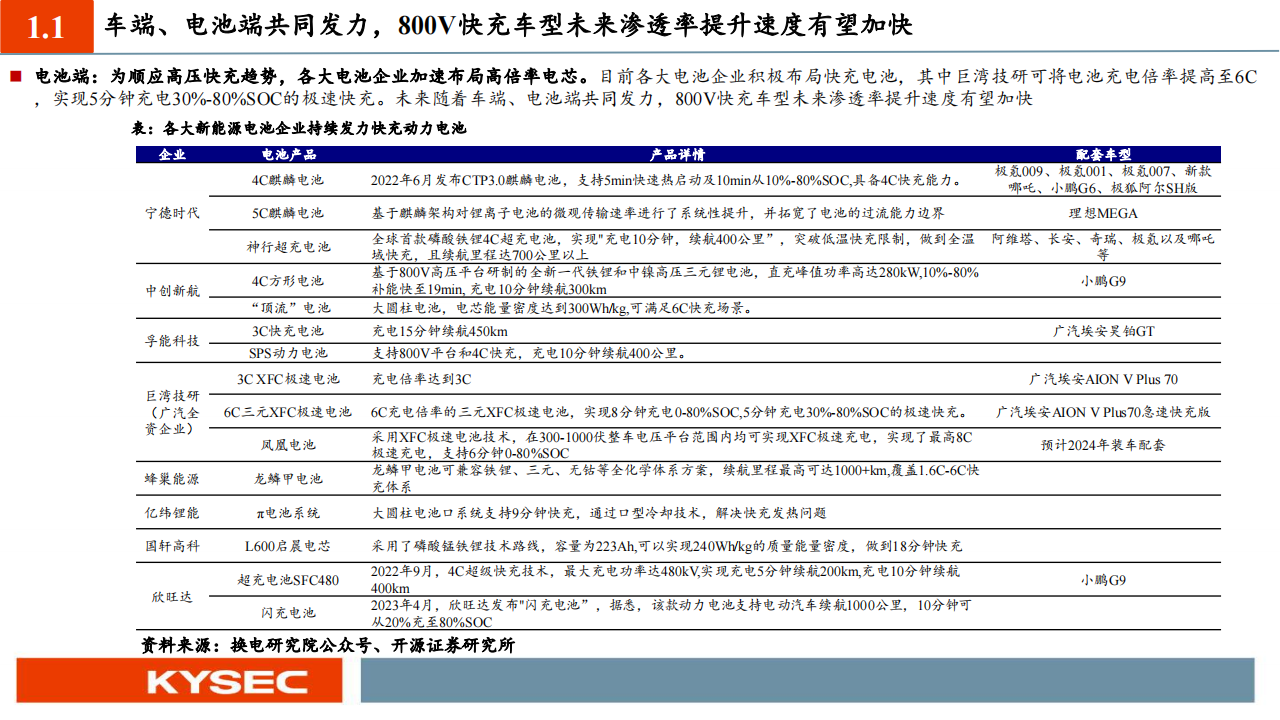The width and height of the screenshot is (1280, 720).
Task: Click the 产品详情 column header
Action: (x=677, y=155)
